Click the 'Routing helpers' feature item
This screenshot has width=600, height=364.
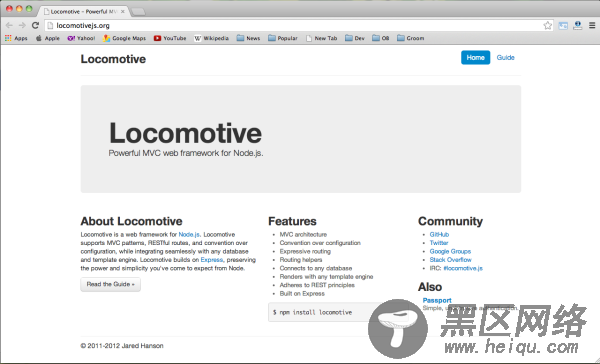(x=301, y=260)
